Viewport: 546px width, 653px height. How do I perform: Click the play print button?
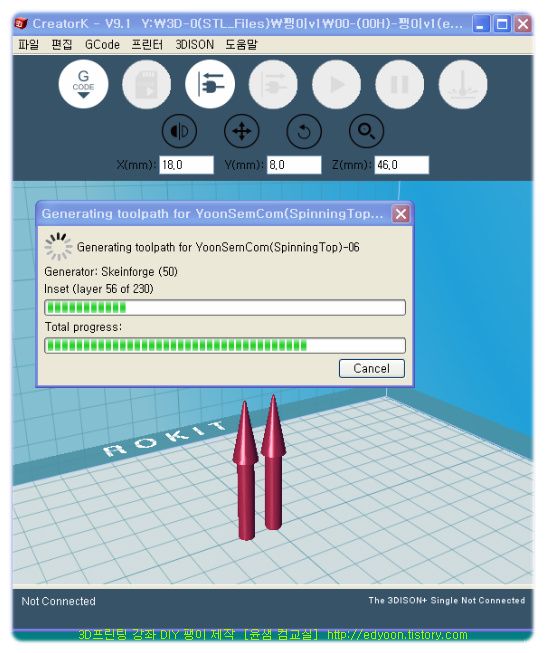point(337,84)
